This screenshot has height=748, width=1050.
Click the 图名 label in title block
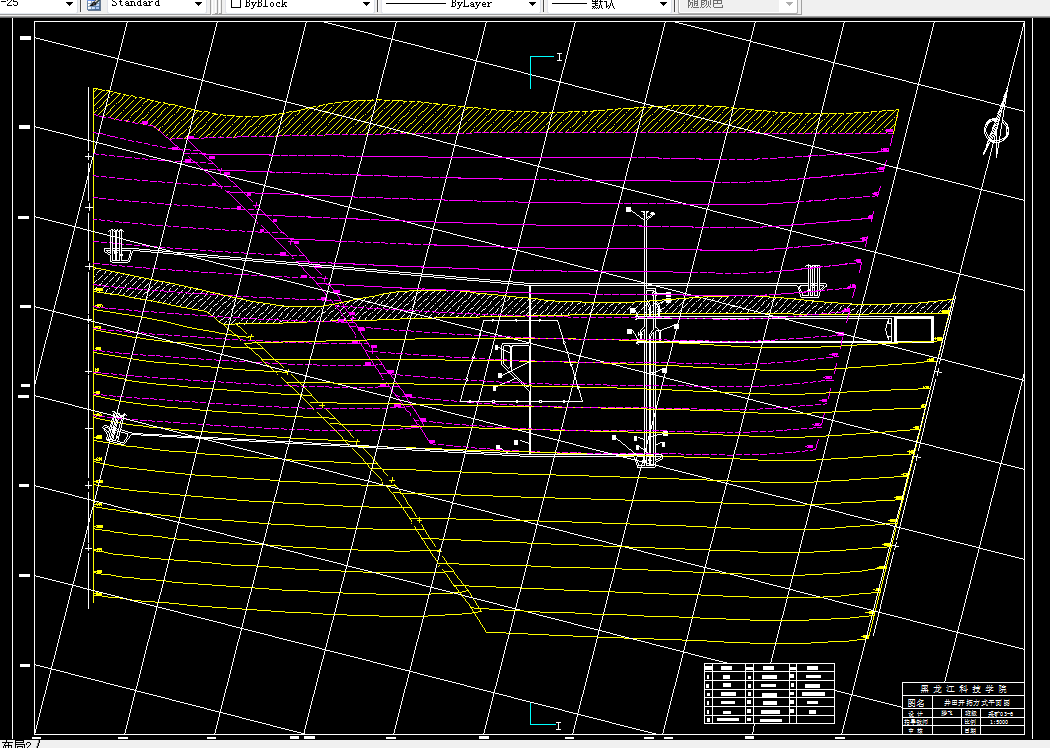pos(916,703)
